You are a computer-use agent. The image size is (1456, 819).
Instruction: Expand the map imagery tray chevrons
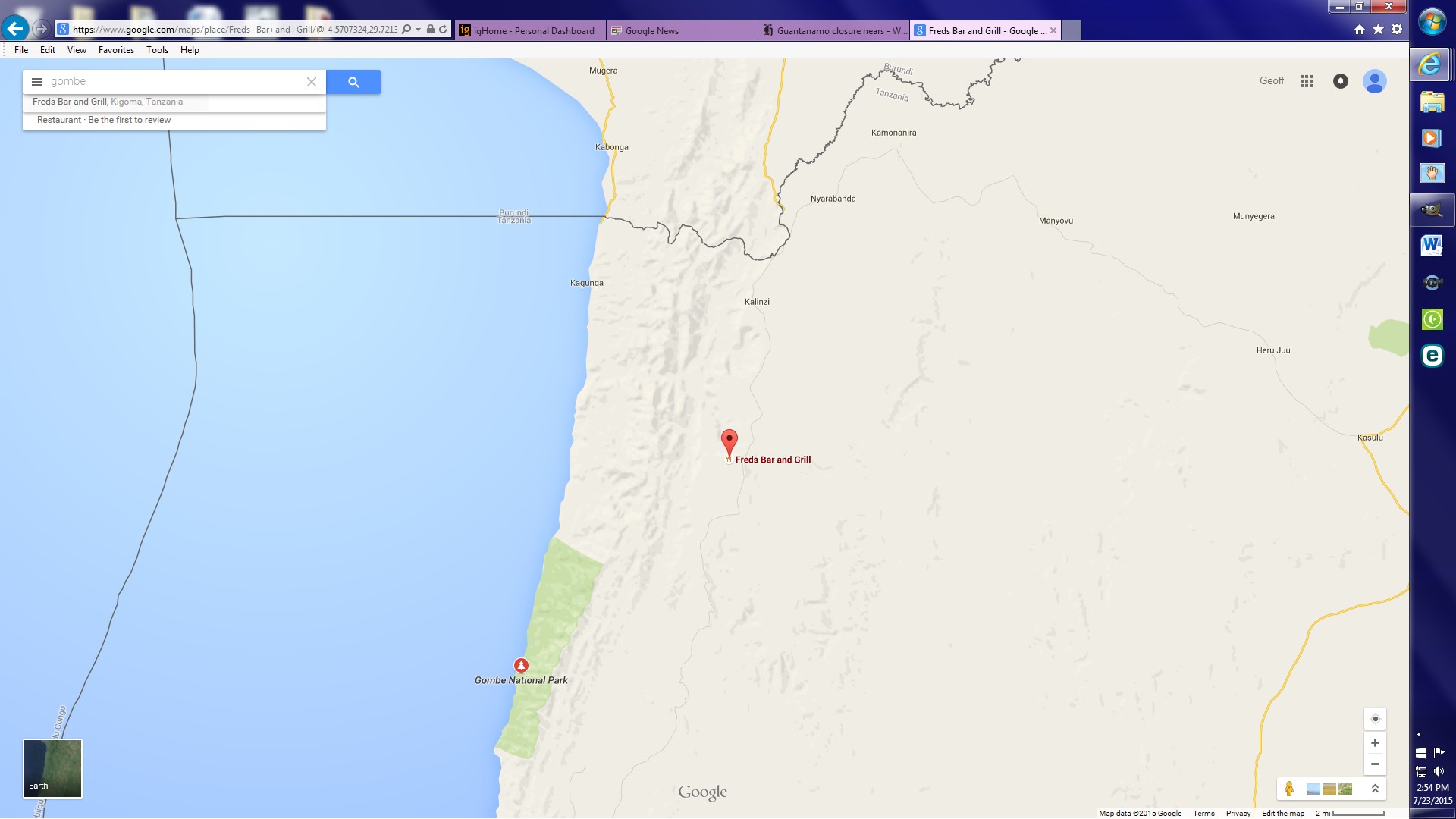[1375, 789]
